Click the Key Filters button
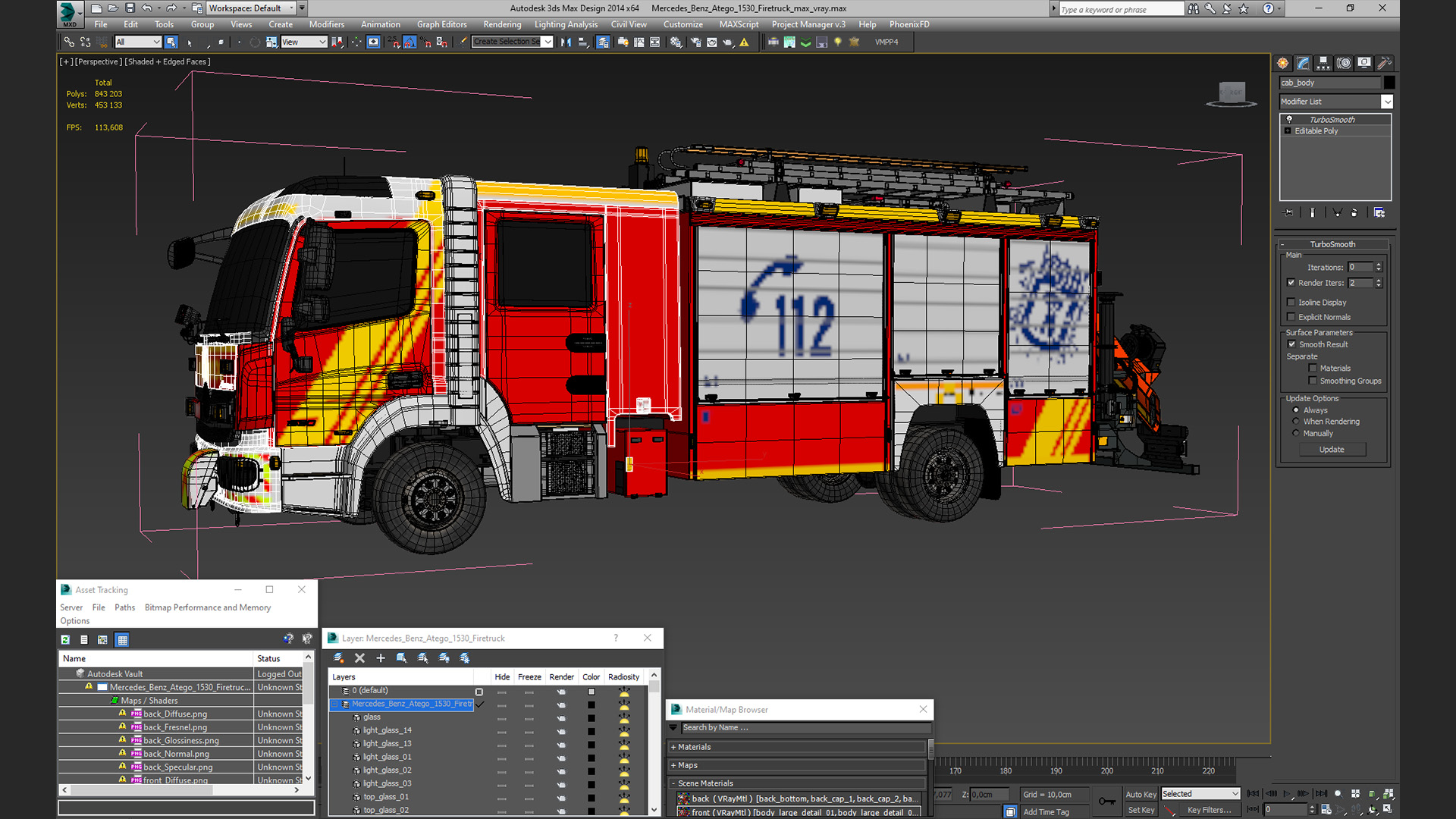This screenshot has width=1456, height=819. (x=1209, y=810)
